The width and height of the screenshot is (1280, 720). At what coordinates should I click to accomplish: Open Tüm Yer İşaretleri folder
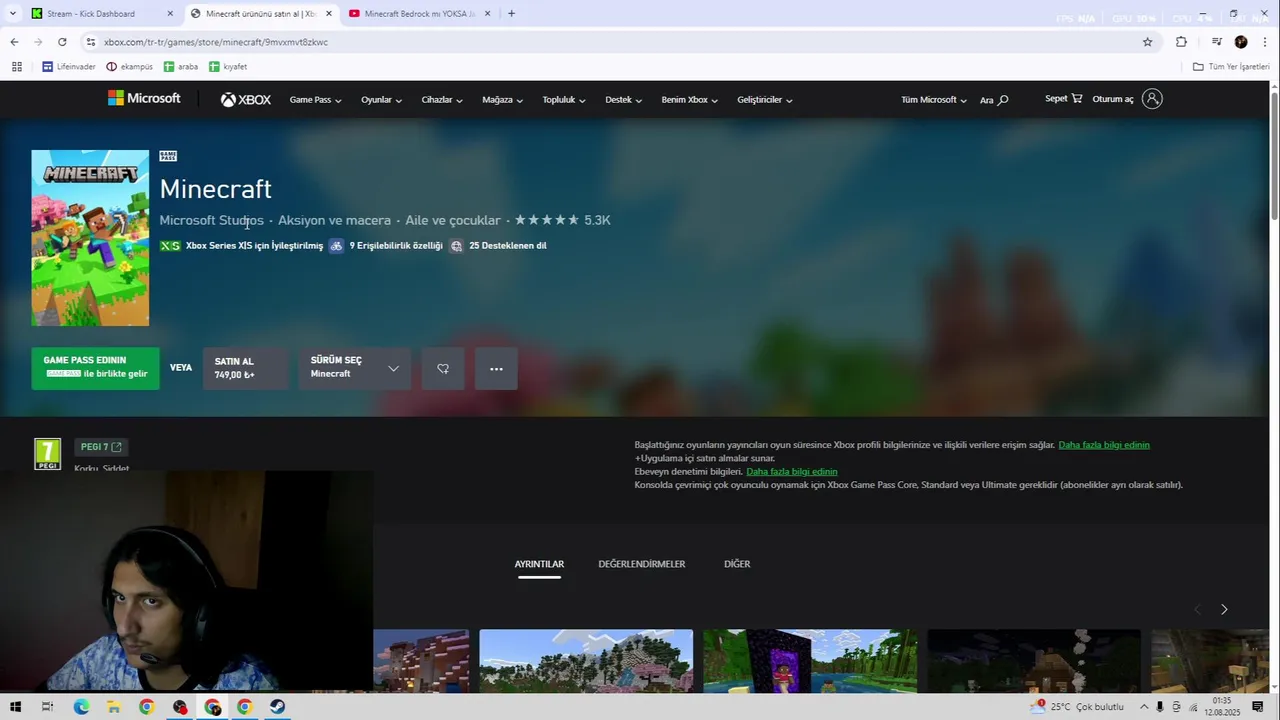click(x=1231, y=67)
